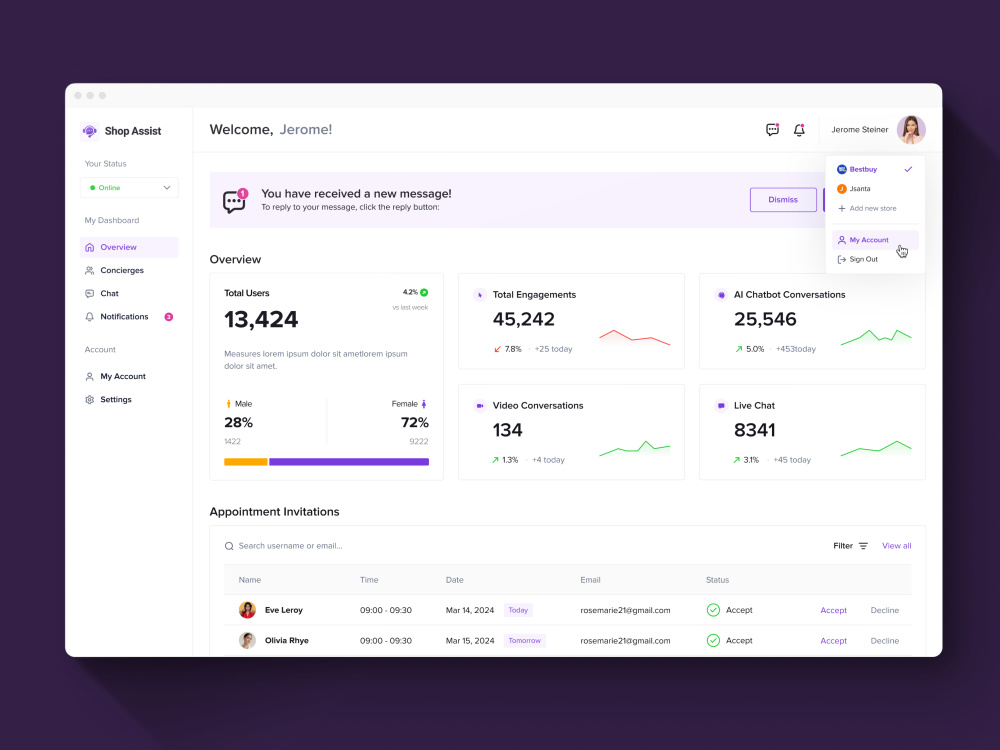Click the Accept link for Eve Leroy
The width and height of the screenshot is (1000, 750).
coord(834,610)
